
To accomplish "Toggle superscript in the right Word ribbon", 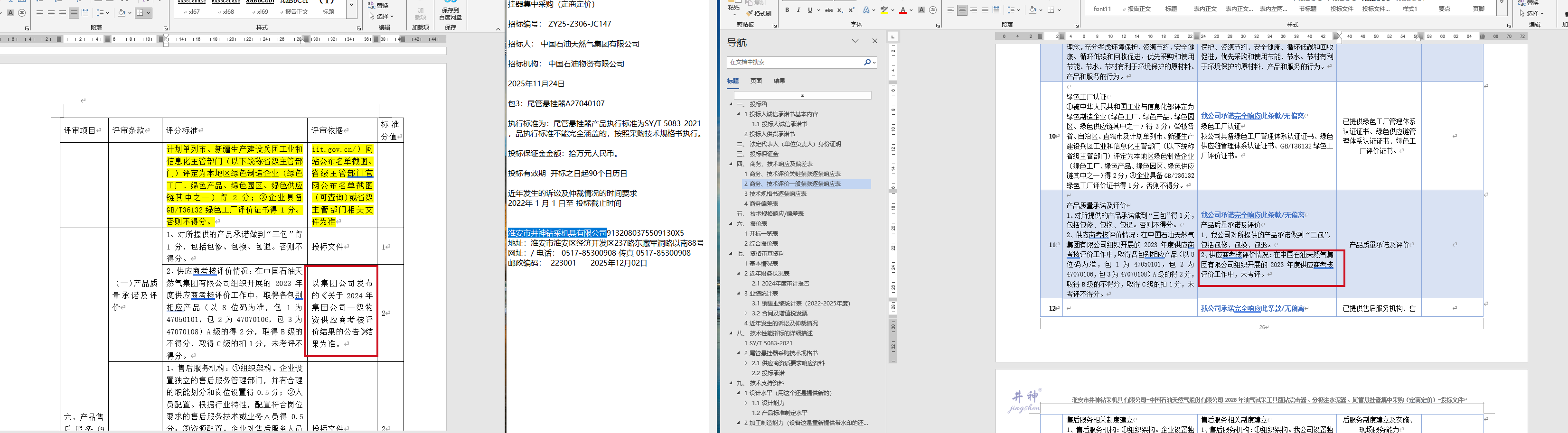I will 852,10.
